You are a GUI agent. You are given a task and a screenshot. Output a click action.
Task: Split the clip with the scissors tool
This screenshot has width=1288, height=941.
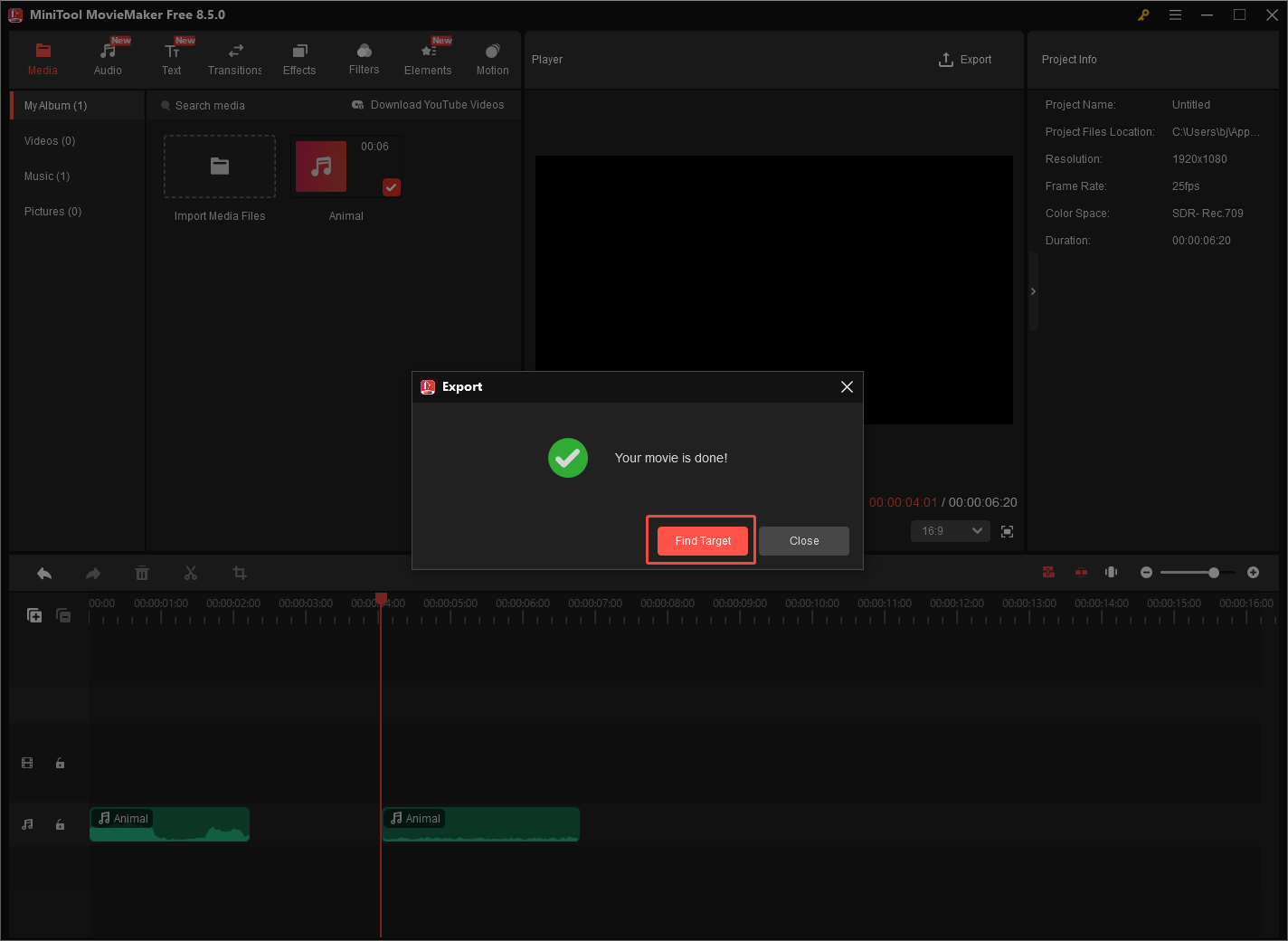pos(190,573)
